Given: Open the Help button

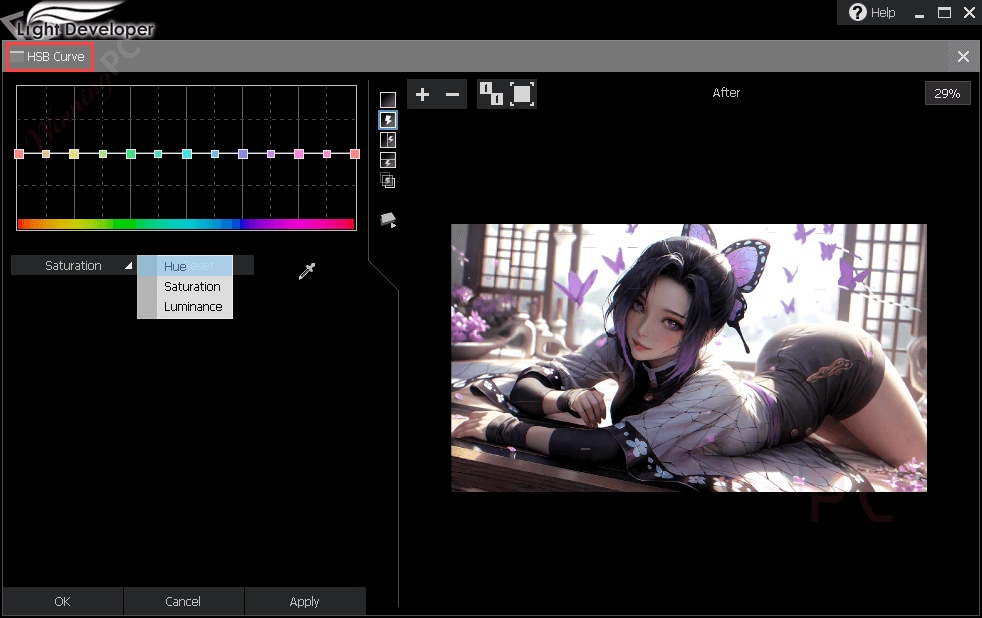Looking at the screenshot, I should tap(872, 13).
